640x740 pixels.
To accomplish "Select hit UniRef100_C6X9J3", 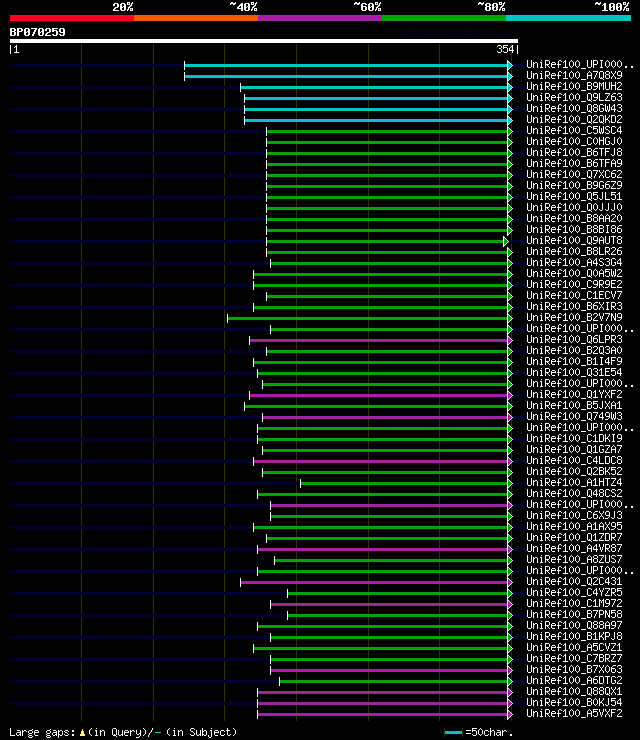I will click(x=574, y=516).
